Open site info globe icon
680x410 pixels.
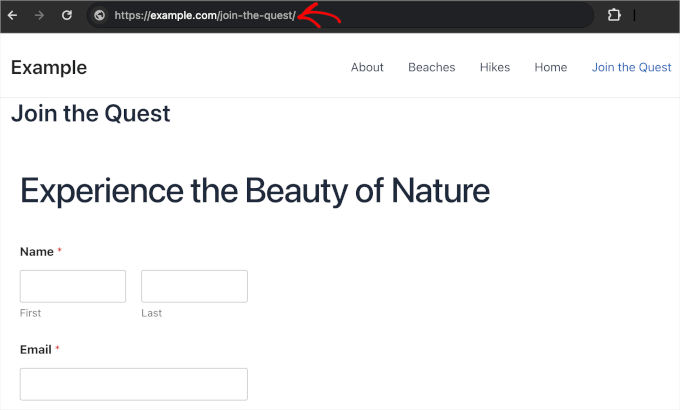[99, 16]
